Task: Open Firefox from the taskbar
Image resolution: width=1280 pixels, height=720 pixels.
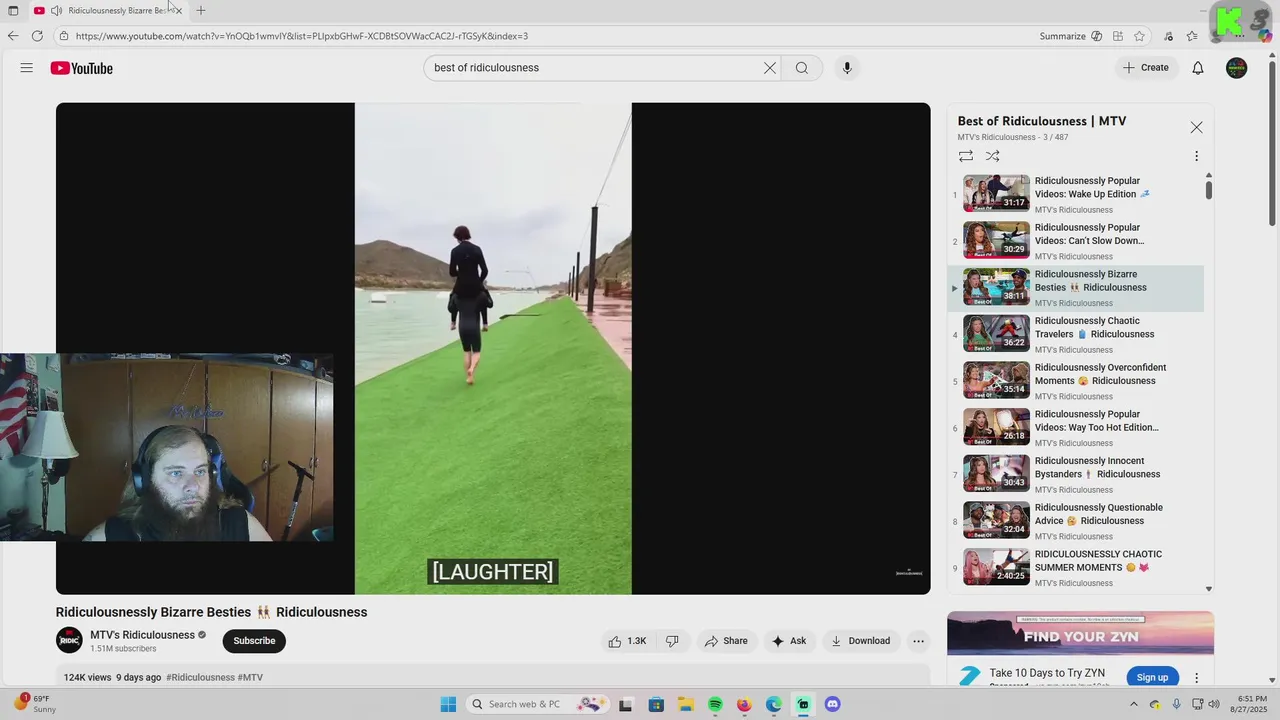Action: [x=744, y=704]
